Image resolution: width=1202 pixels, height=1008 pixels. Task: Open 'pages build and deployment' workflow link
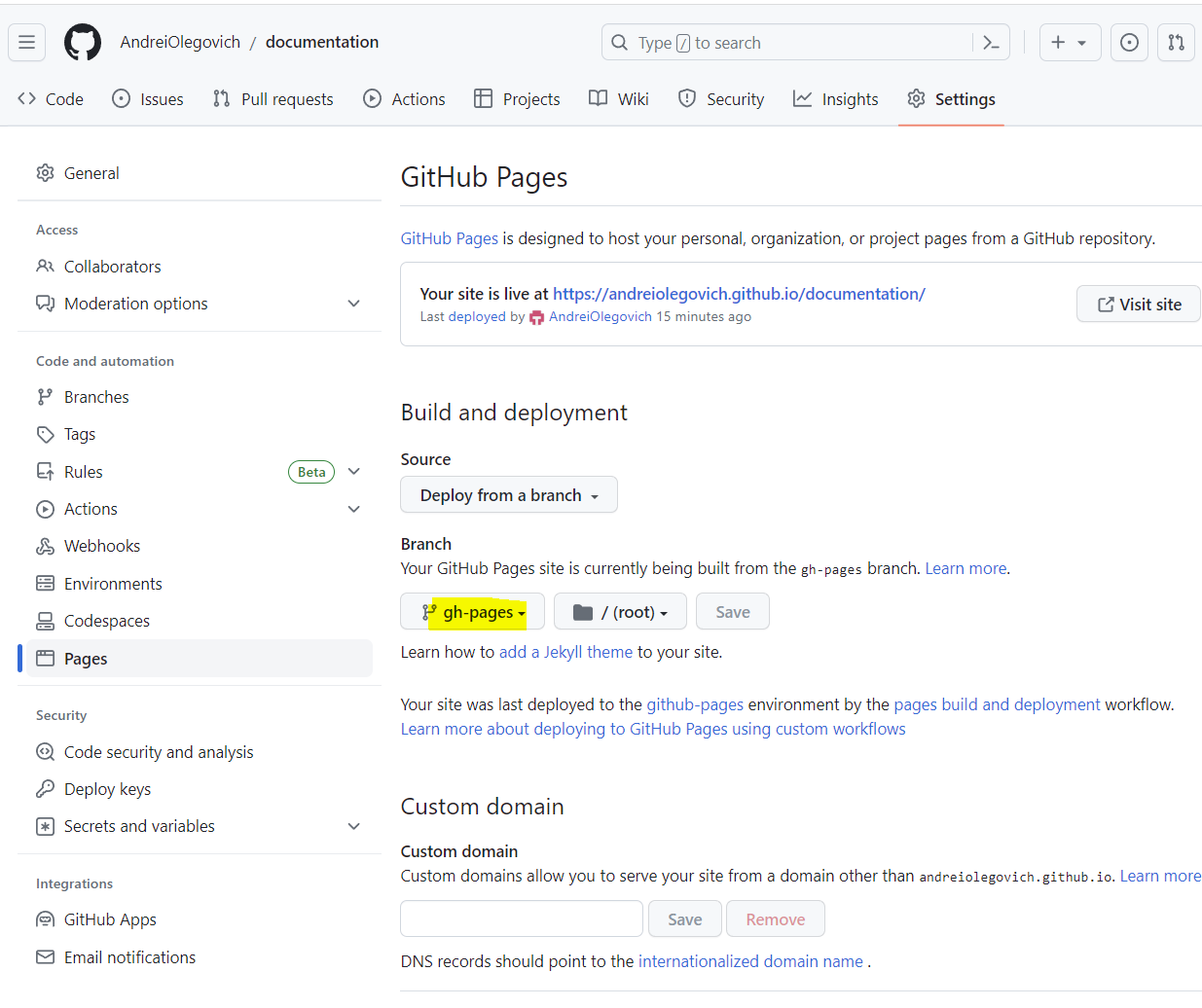coord(997,704)
